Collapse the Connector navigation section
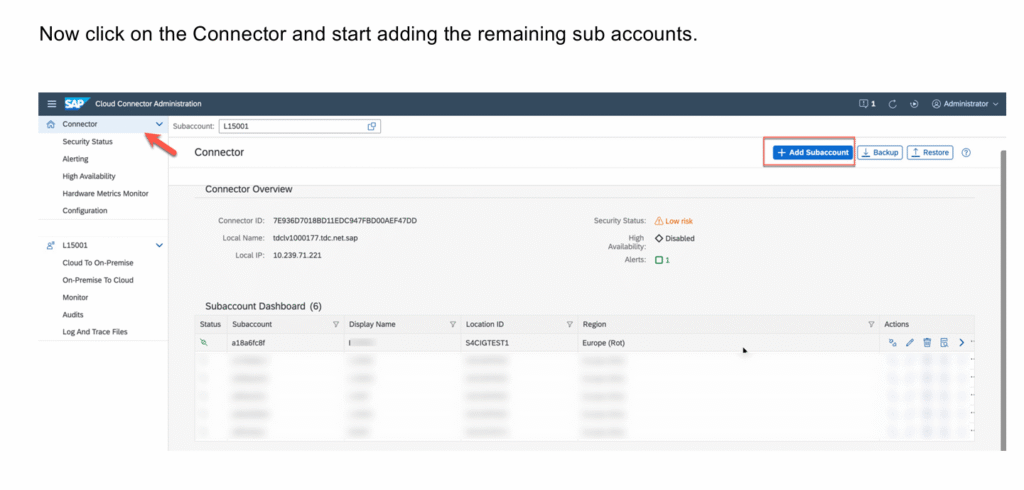The height and width of the screenshot is (490, 1024). [159, 124]
